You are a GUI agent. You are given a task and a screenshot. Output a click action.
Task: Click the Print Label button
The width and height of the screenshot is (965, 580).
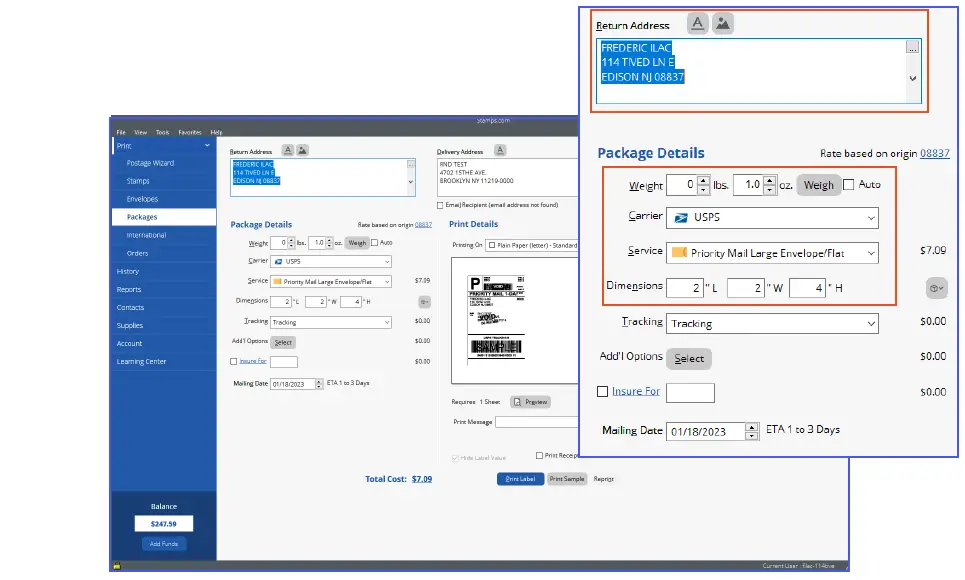click(x=520, y=479)
